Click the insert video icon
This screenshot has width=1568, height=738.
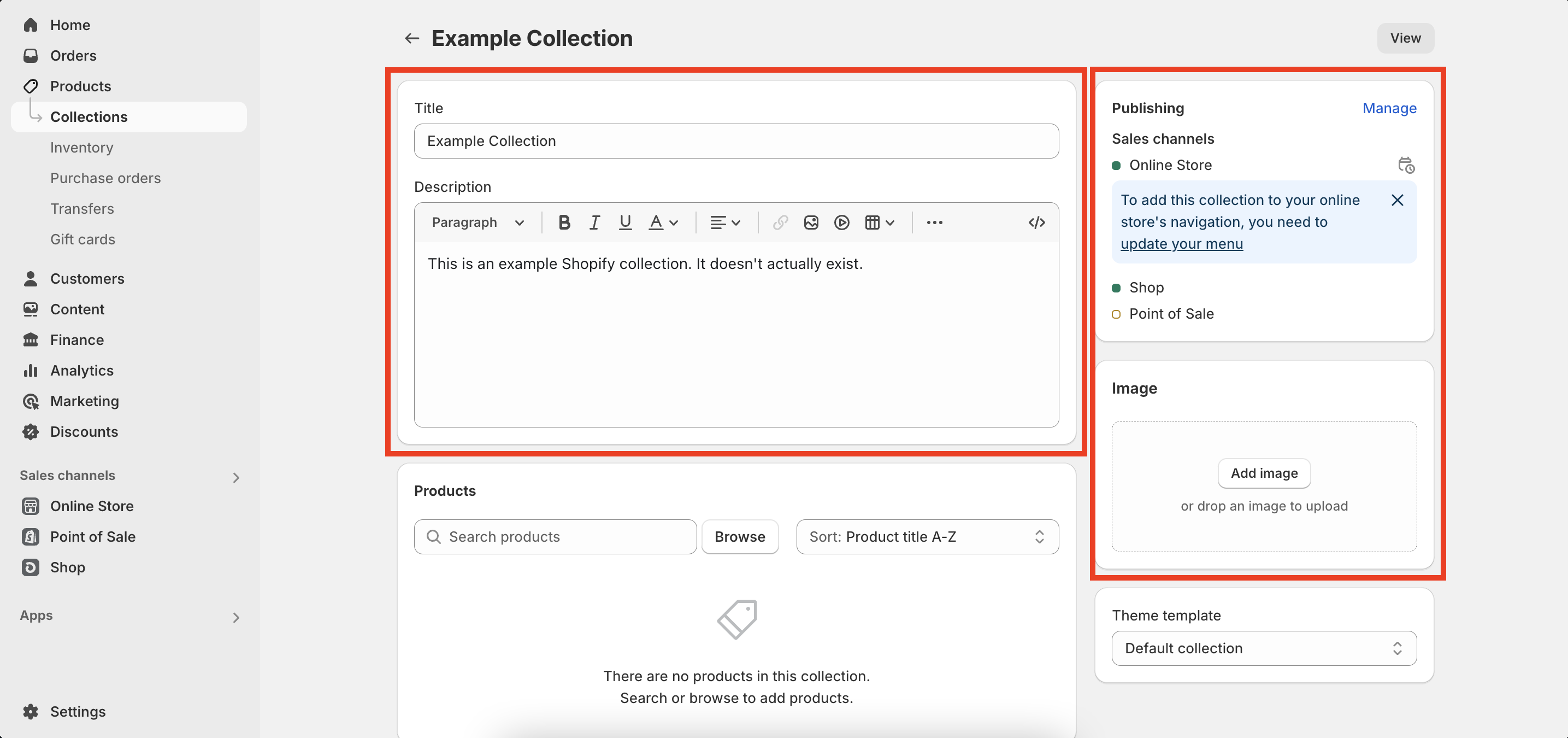842,222
